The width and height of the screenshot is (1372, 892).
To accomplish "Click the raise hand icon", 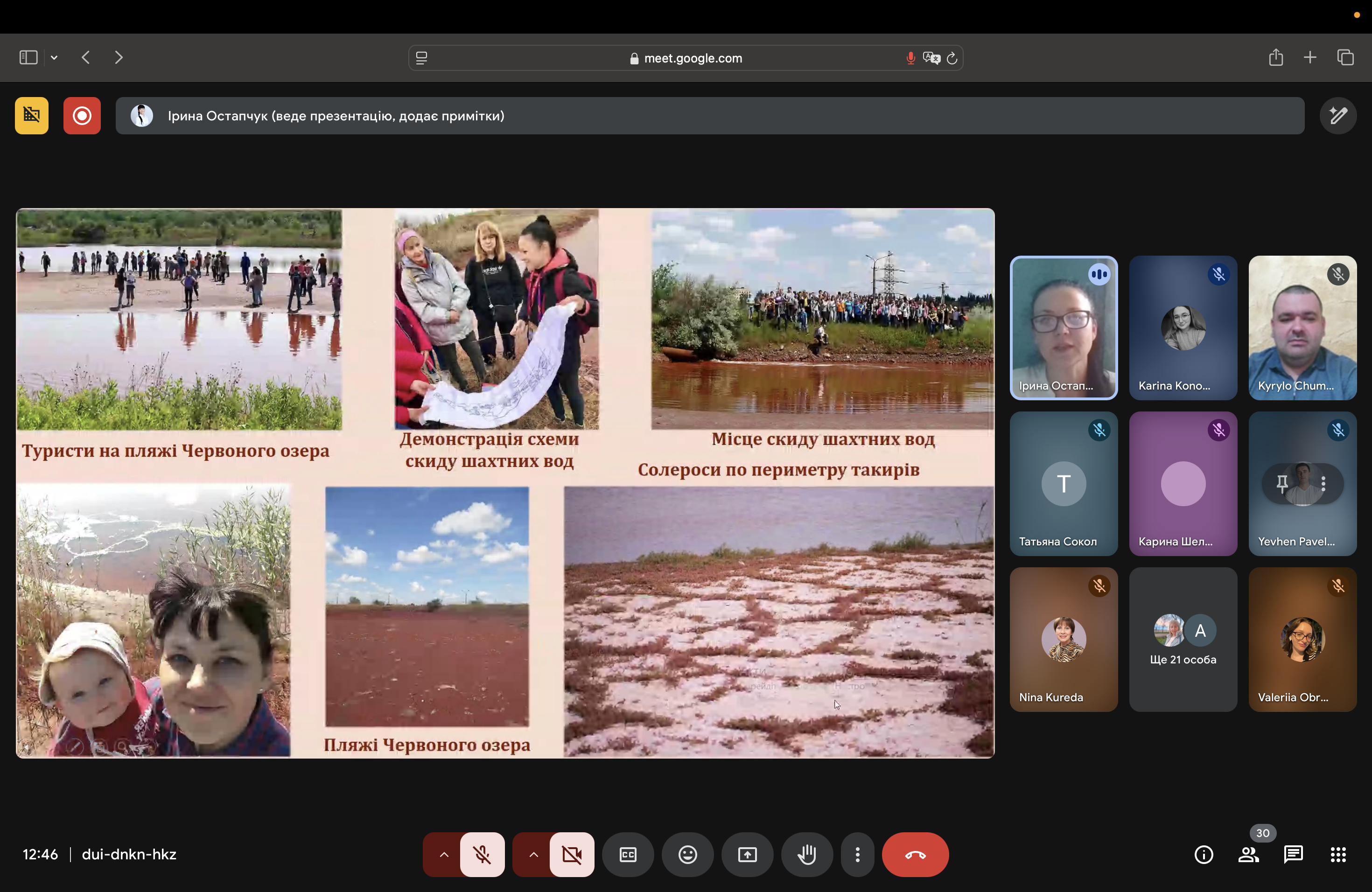I will [x=806, y=855].
